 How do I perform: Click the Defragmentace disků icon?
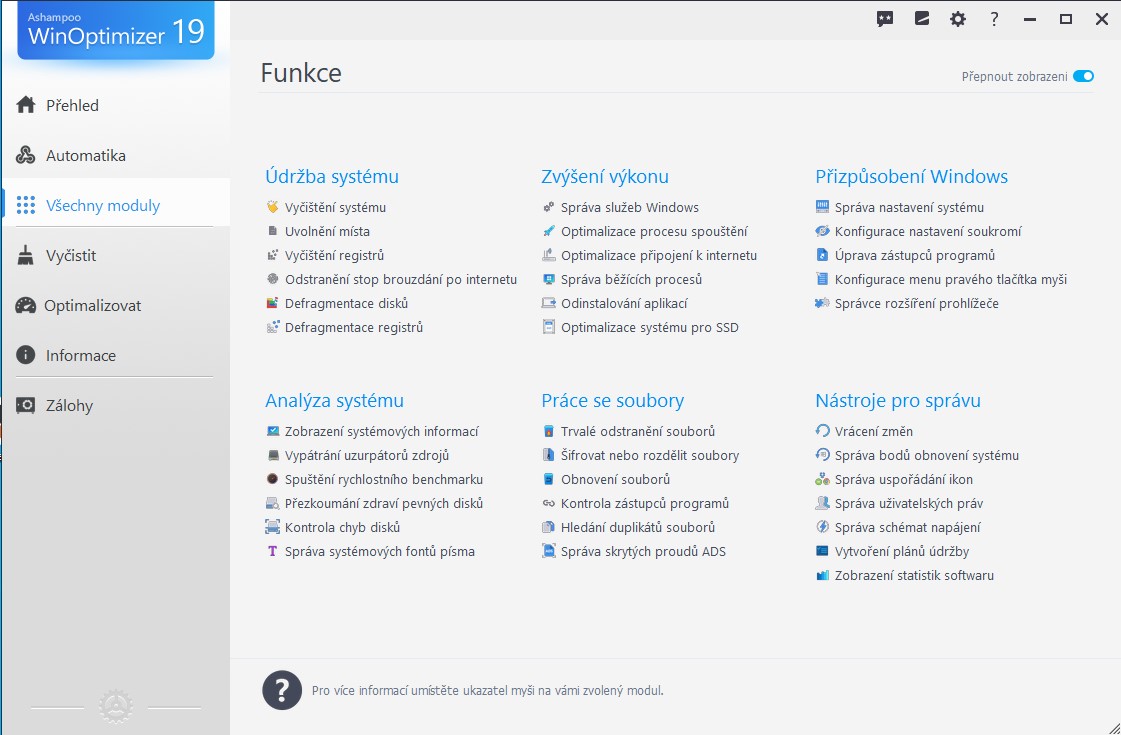pyautogui.click(x=272, y=304)
